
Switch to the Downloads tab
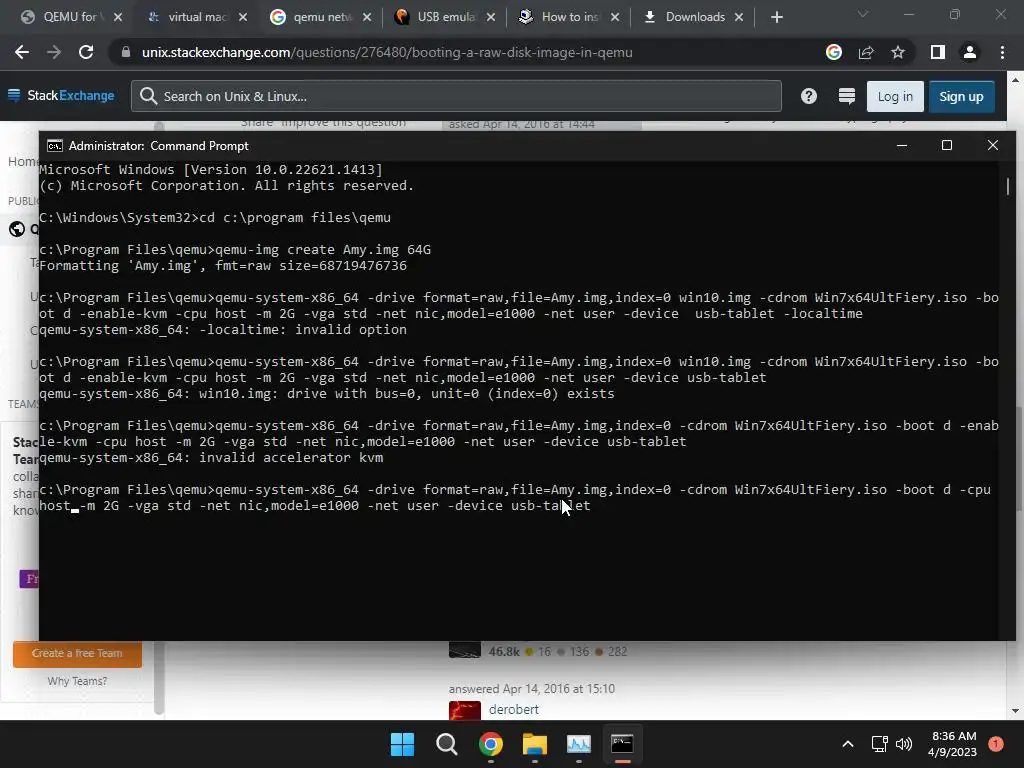(x=693, y=17)
